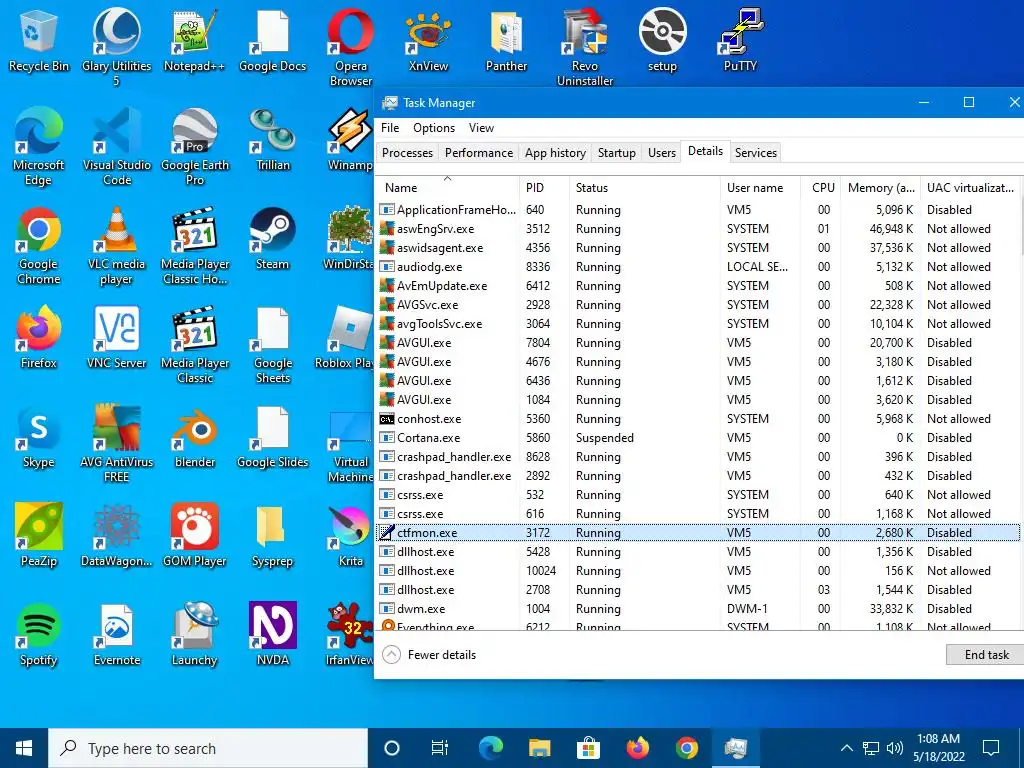Sort by the CPU column header
The width and height of the screenshot is (1024, 768).
pos(821,187)
